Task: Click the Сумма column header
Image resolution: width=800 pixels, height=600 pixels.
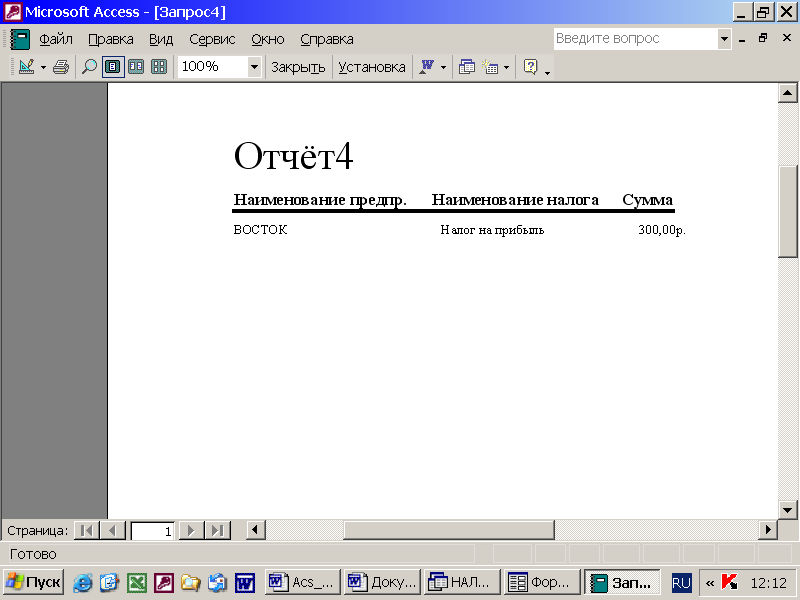Action: 647,199
